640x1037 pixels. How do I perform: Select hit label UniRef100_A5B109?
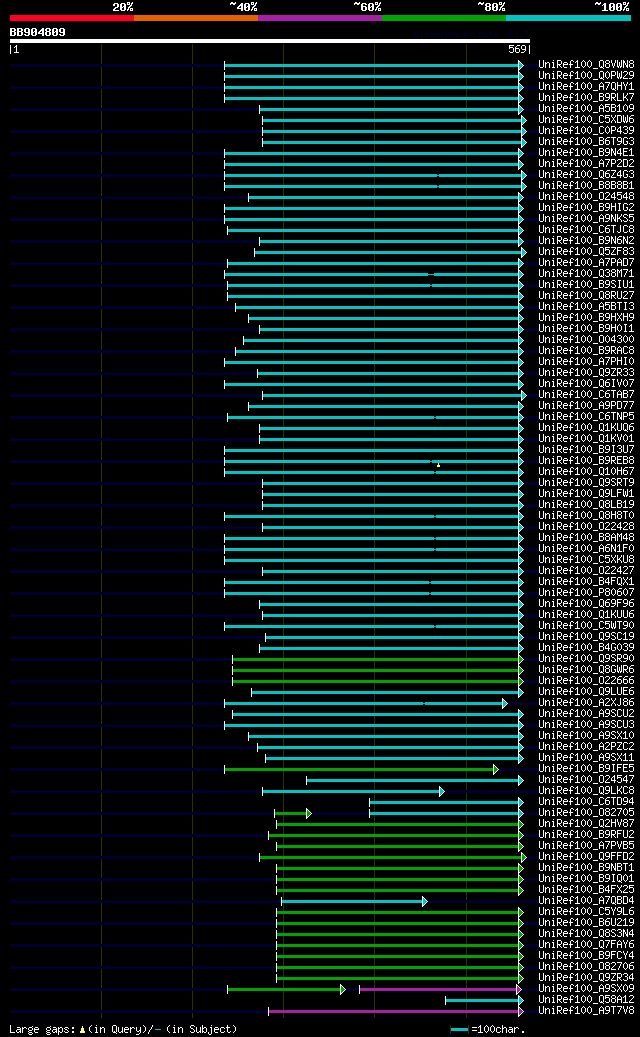click(586, 108)
